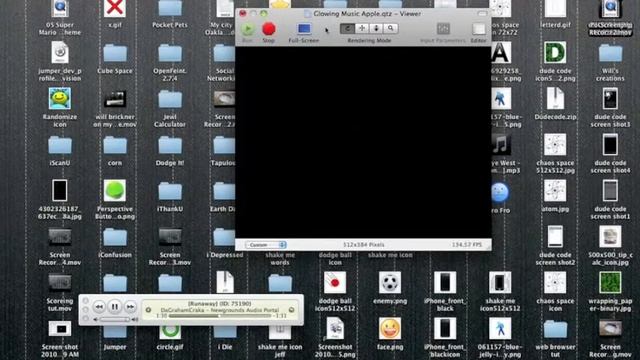Image resolution: width=640 pixels, height=360 pixels.
Task: Select the iThankU folder
Action: point(170,191)
